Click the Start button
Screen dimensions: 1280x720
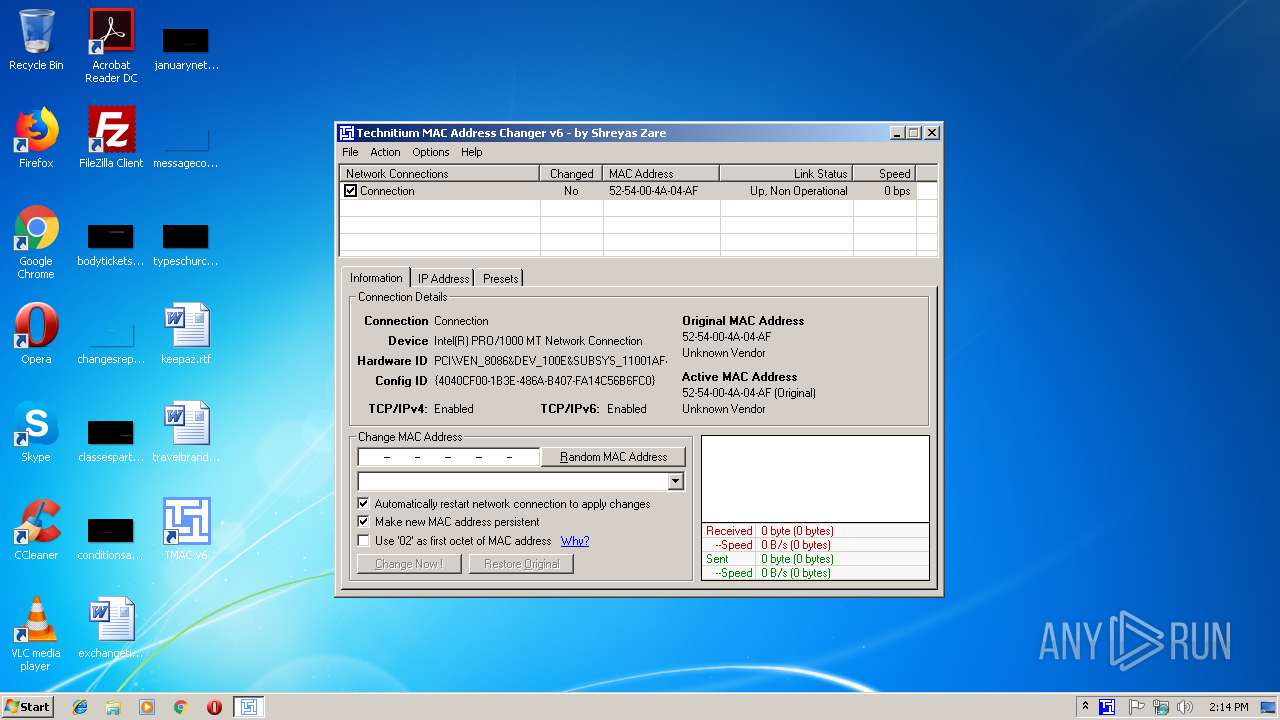28,707
